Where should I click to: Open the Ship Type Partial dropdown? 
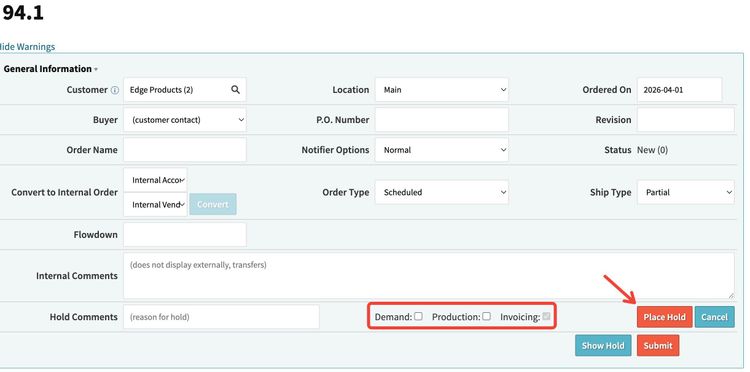pos(685,192)
